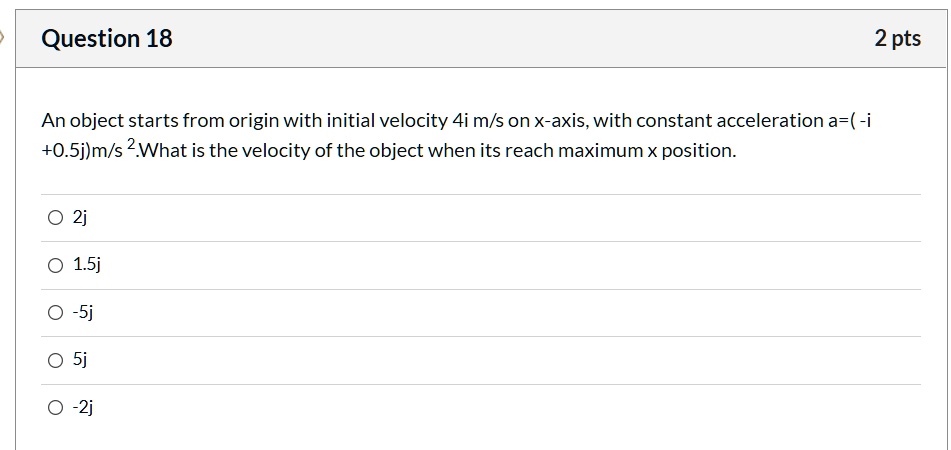
Task: Click the positive "2j" answer label text
Action: click(x=80, y=218)
